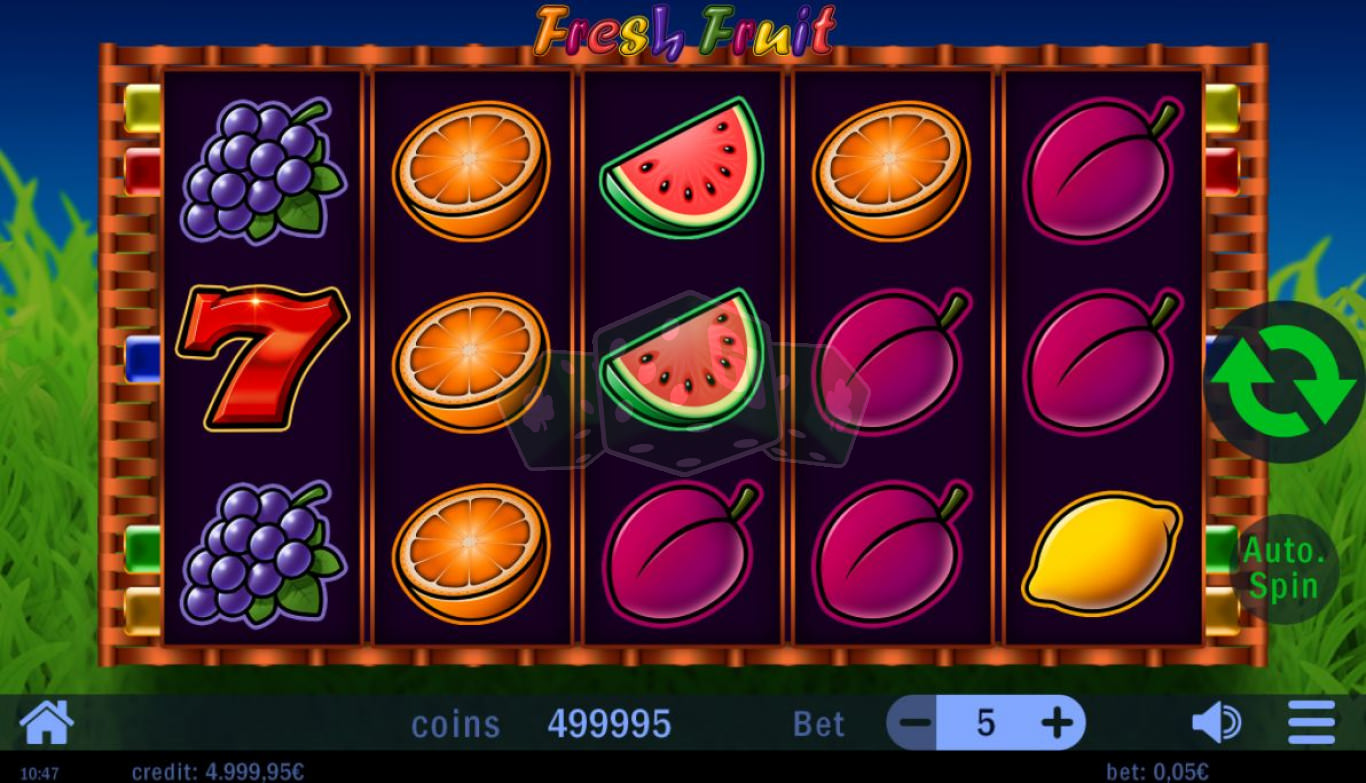Click the bet value field showing 5

click(x=985, y=722)
